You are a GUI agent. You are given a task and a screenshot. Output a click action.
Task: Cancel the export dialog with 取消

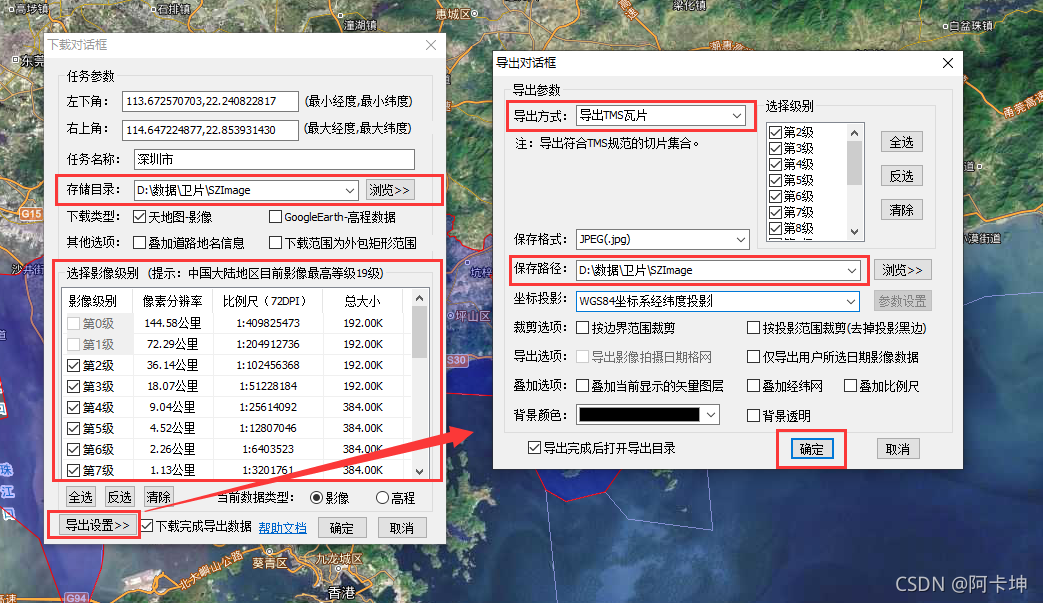point(897,449)
